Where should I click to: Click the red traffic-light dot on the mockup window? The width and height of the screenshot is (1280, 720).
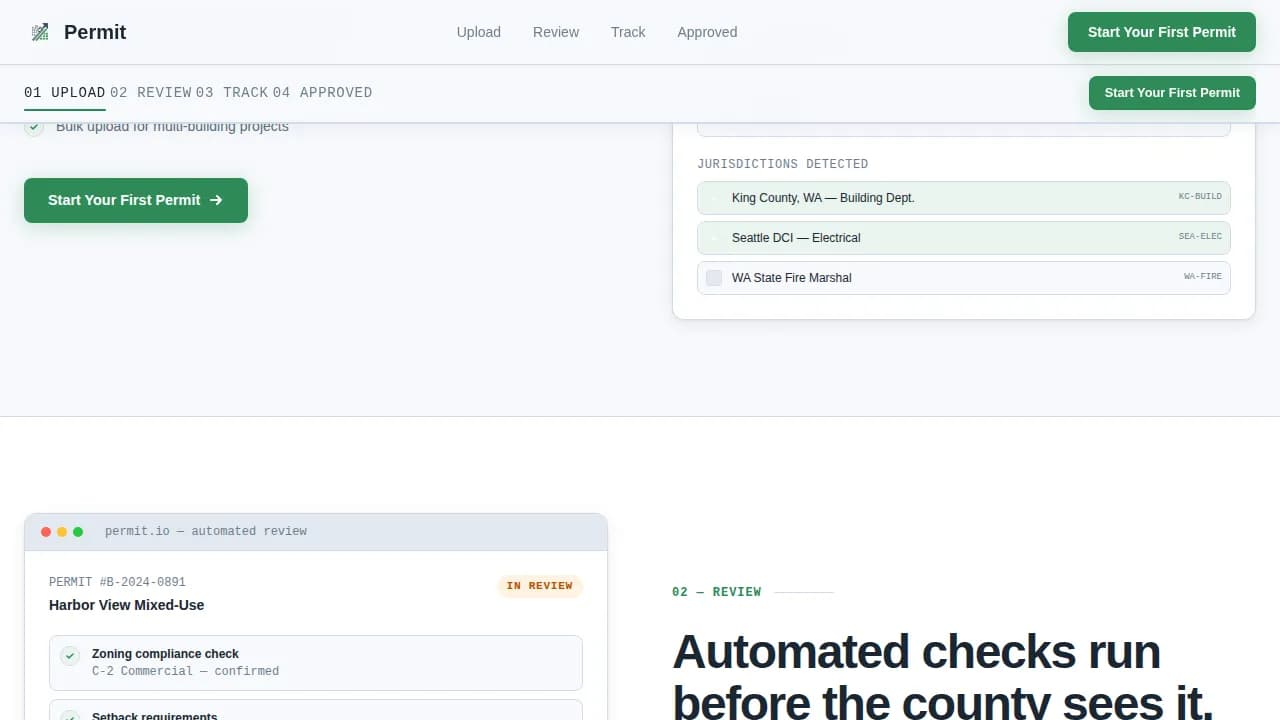pos(46,531)
